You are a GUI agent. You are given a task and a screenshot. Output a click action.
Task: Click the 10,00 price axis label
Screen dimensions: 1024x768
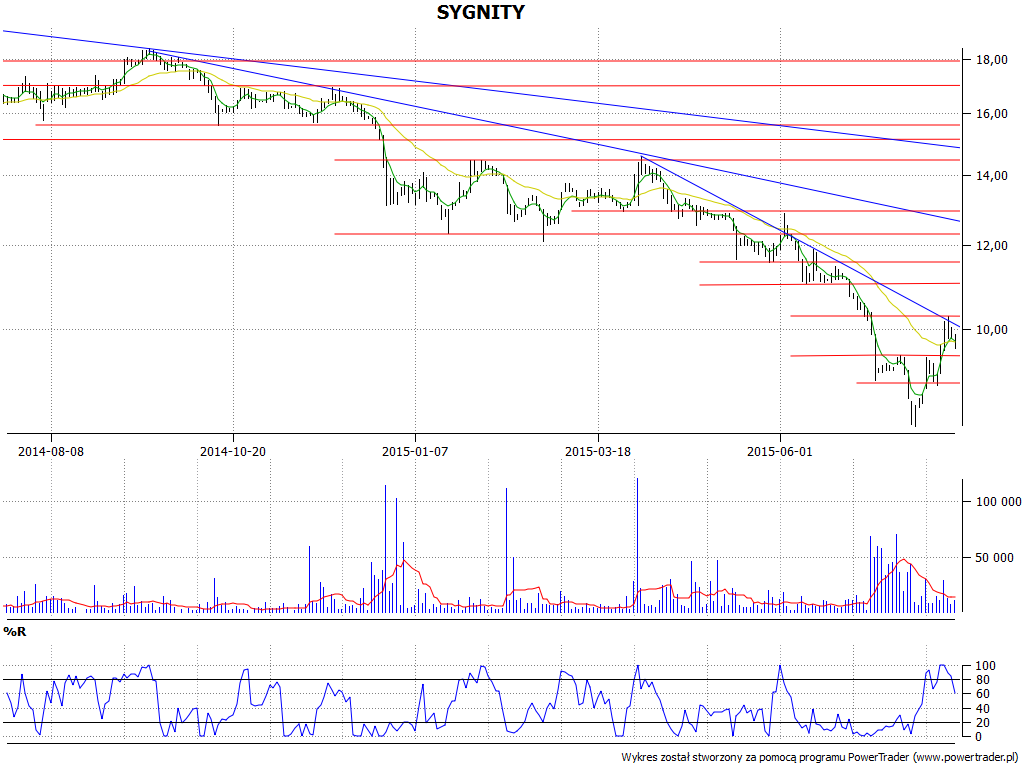[991, 330]
